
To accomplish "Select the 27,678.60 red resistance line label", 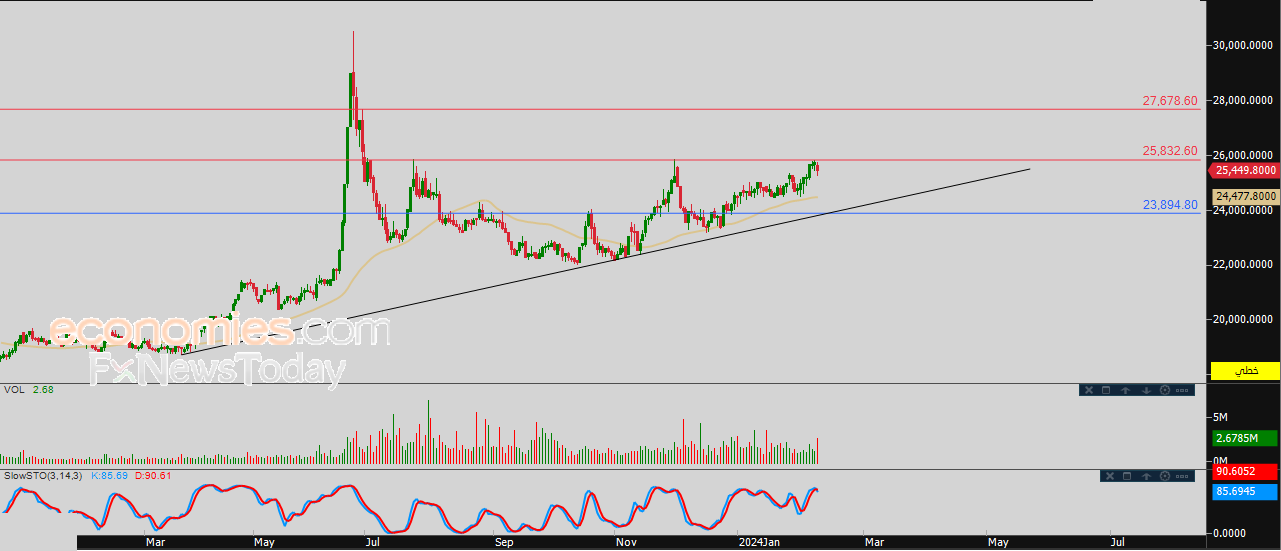I will (x=1169, y=101).
